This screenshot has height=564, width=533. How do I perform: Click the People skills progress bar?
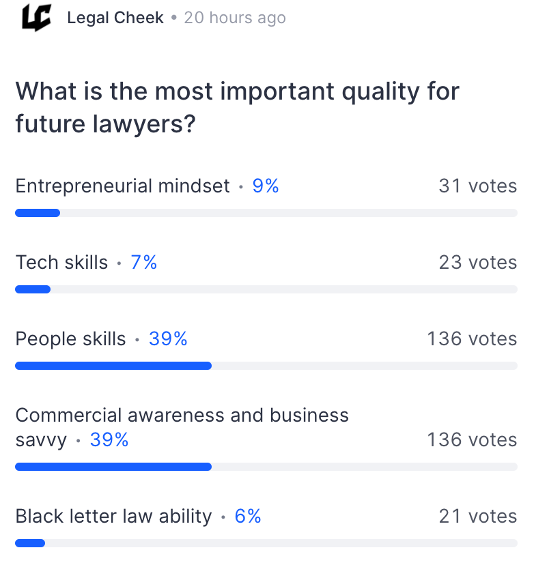[x=266, y=366]
